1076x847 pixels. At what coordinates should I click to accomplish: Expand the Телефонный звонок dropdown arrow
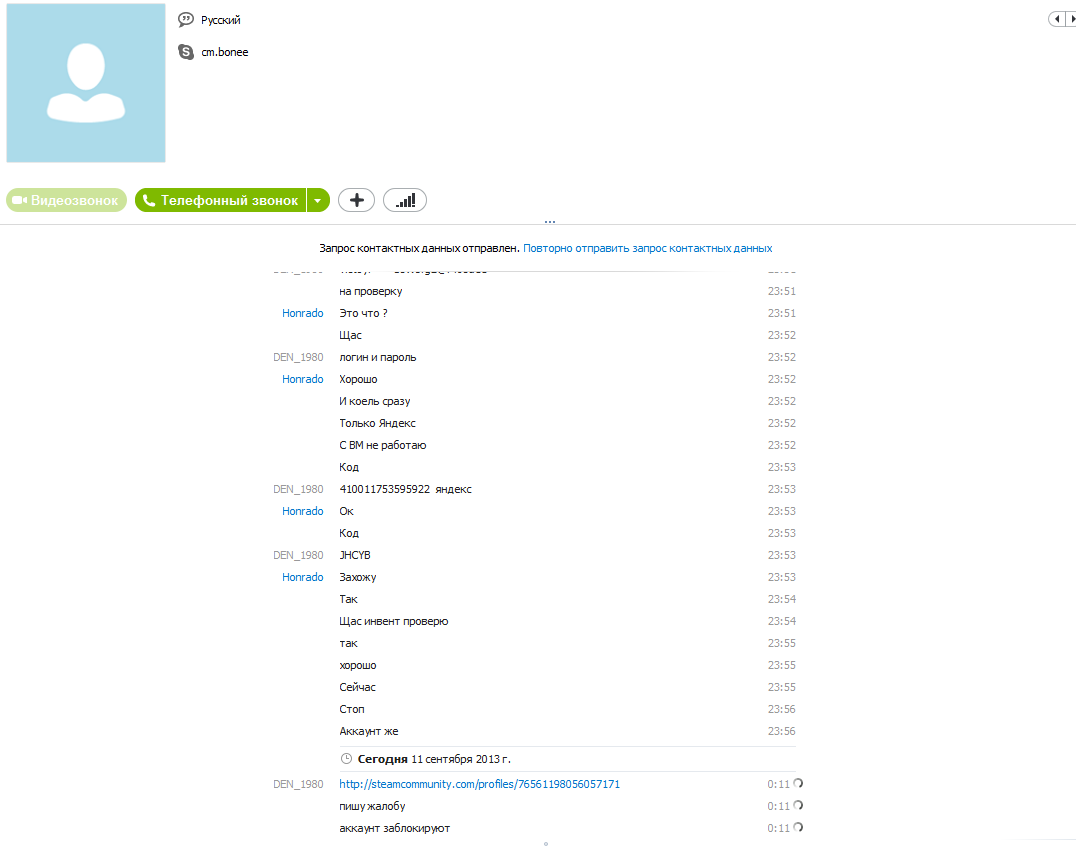click(x=318, y=200)
